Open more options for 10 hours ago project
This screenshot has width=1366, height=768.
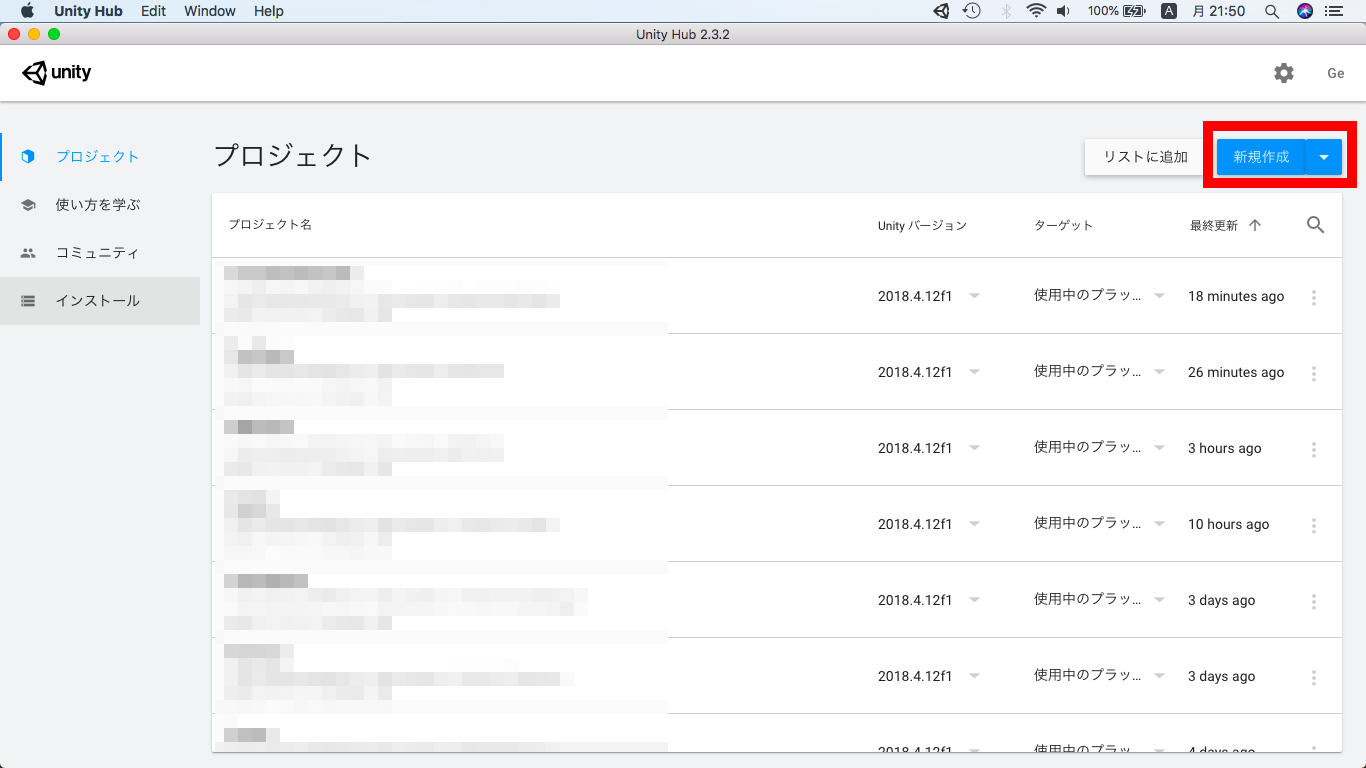coord(1314,525)
